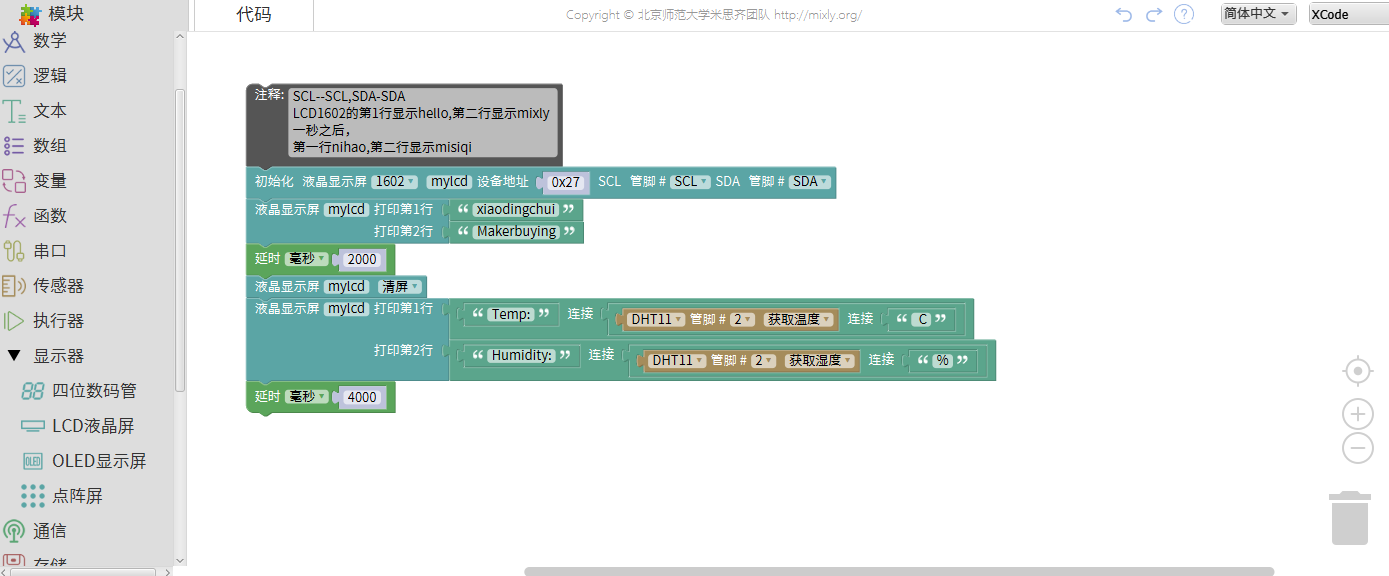
Task: Edit the Temp: text field
Action: pos(511,315)
